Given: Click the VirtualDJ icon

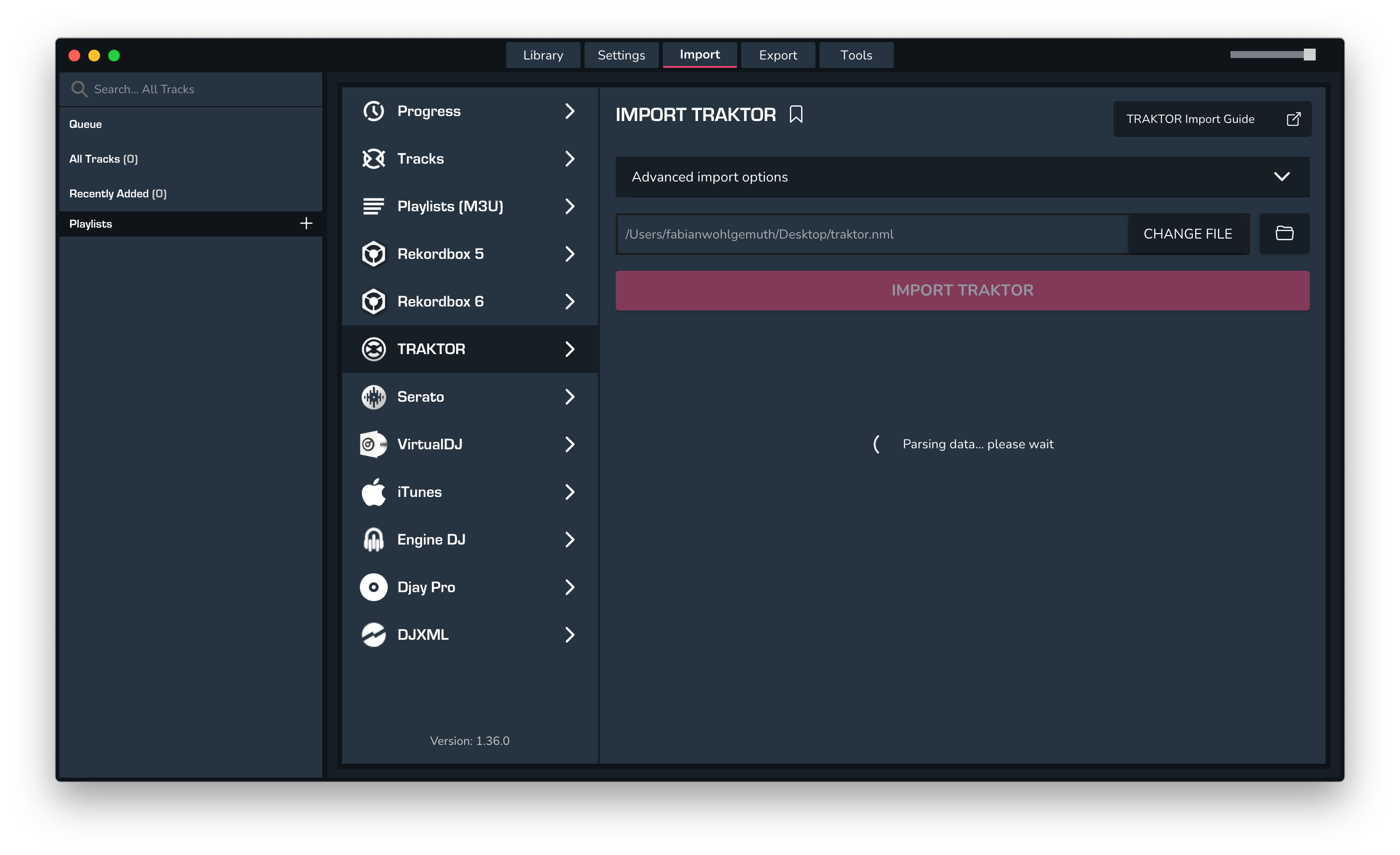Looking at the screenshot, I should tap(373, 444).
